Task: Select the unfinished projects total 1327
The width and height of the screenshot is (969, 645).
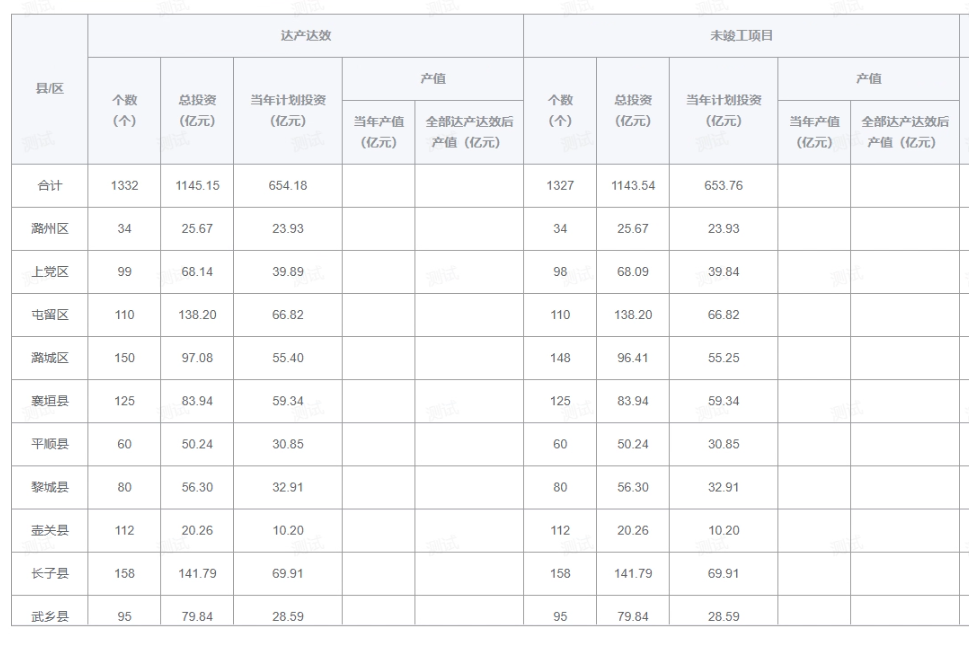Action: point(560,186)
